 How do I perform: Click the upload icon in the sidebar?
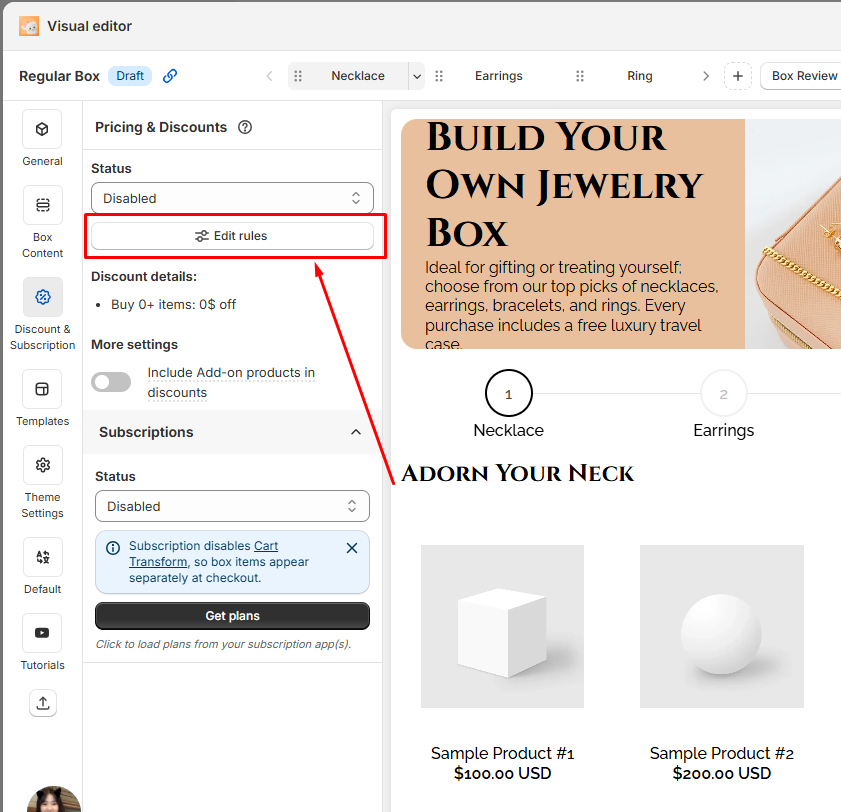pyautogui.click(x=42, y=703)
